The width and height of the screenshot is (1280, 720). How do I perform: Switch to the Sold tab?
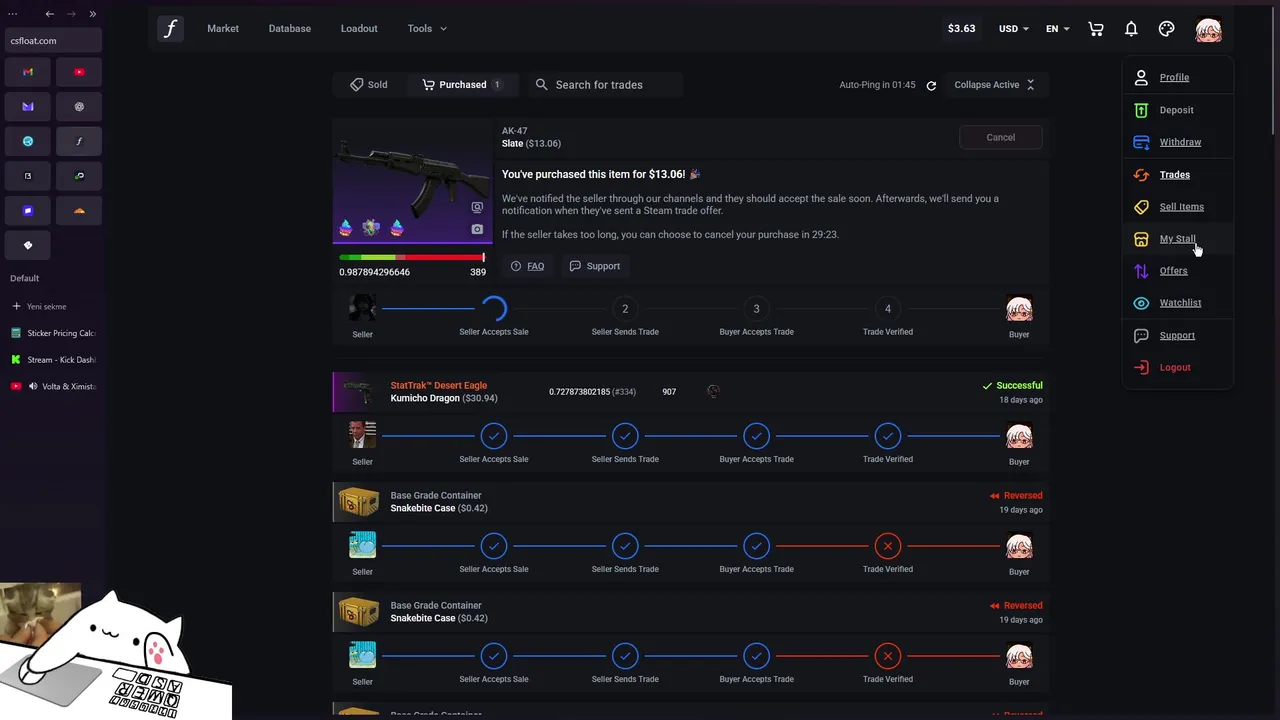pyautogui.click(x=368, y=85)
